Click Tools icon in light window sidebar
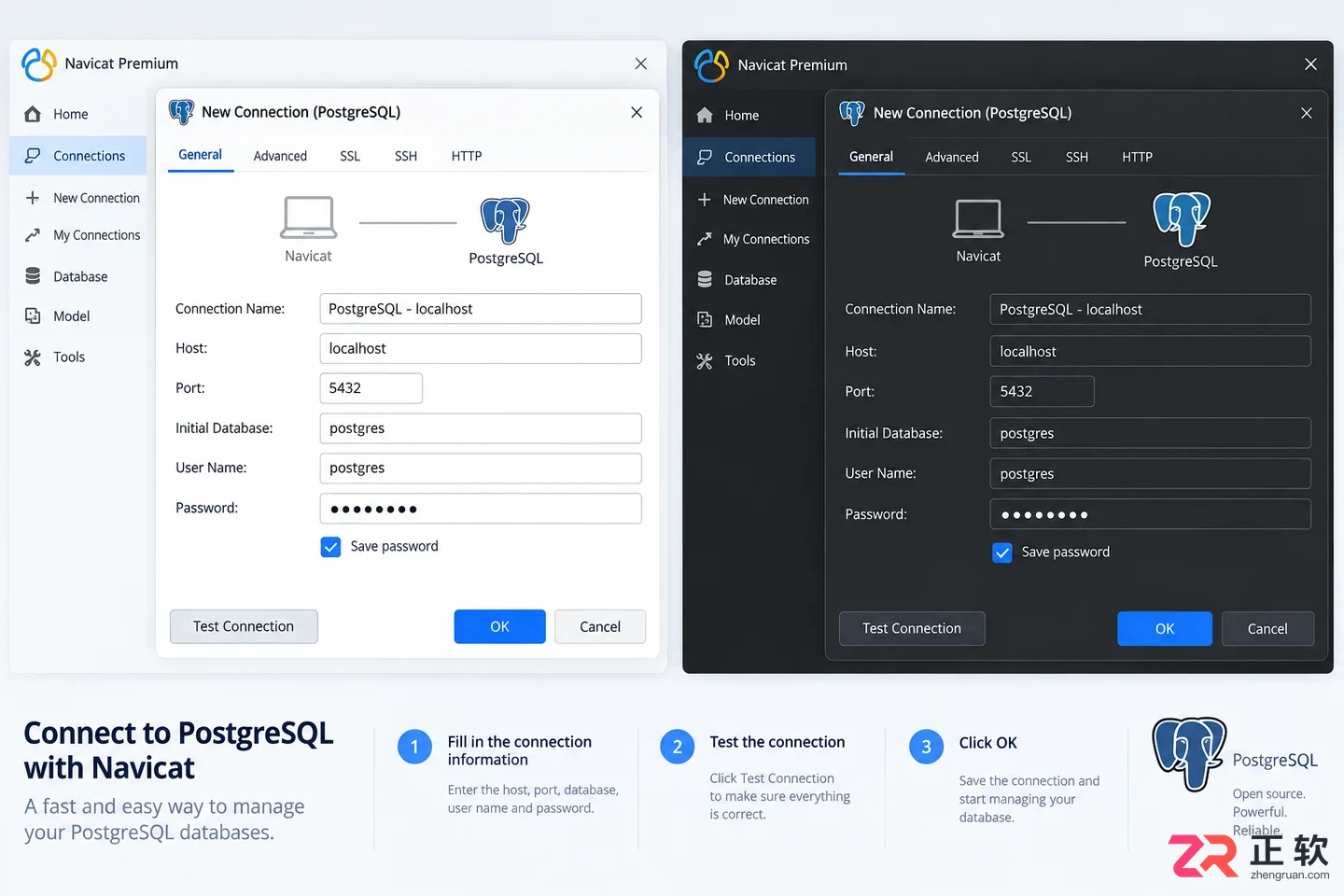1344x896 pixels. click(x=33, y=357)
